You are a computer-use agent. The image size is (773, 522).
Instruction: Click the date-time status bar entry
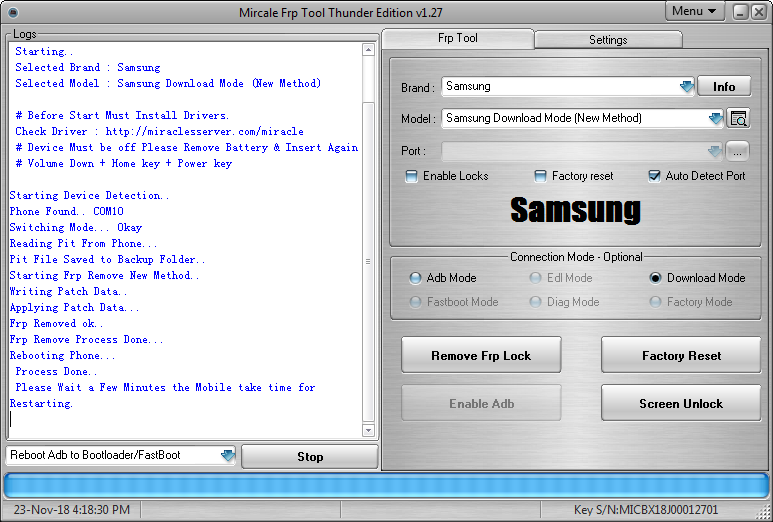point(71,510)
